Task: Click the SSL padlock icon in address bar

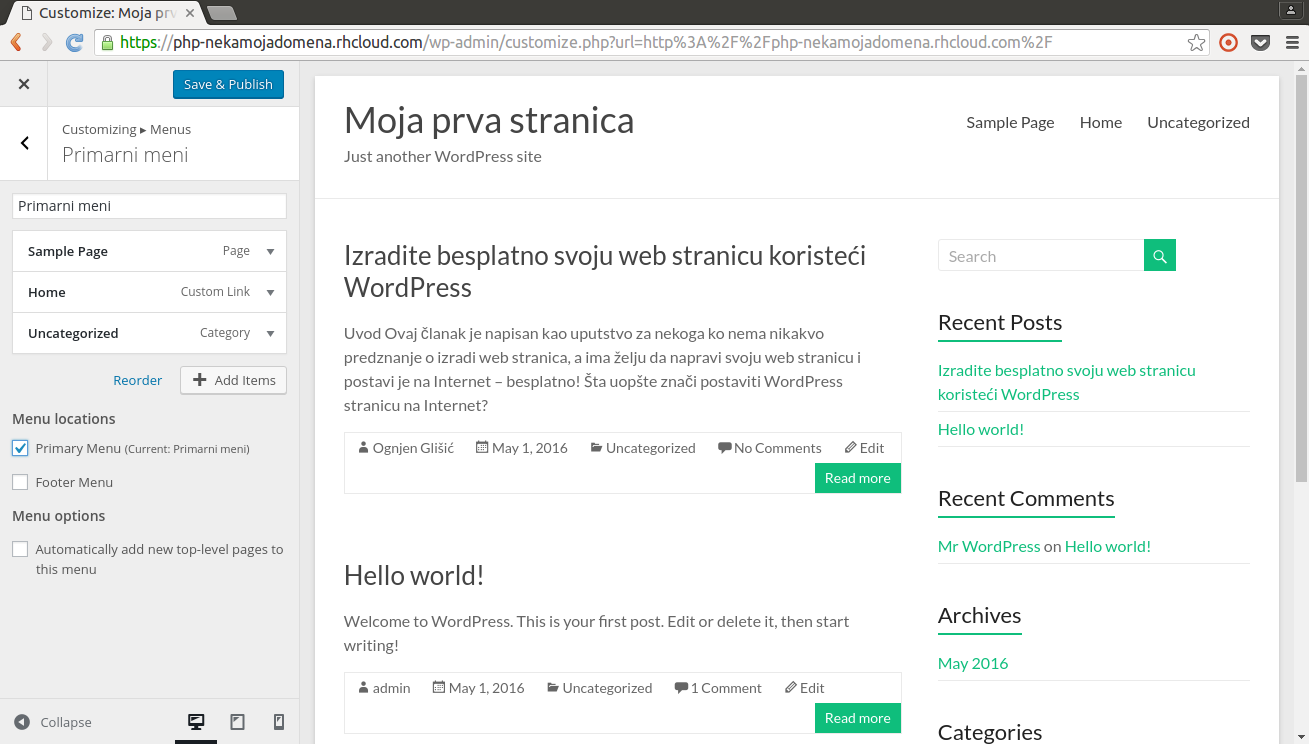Action: coord(108,42)
